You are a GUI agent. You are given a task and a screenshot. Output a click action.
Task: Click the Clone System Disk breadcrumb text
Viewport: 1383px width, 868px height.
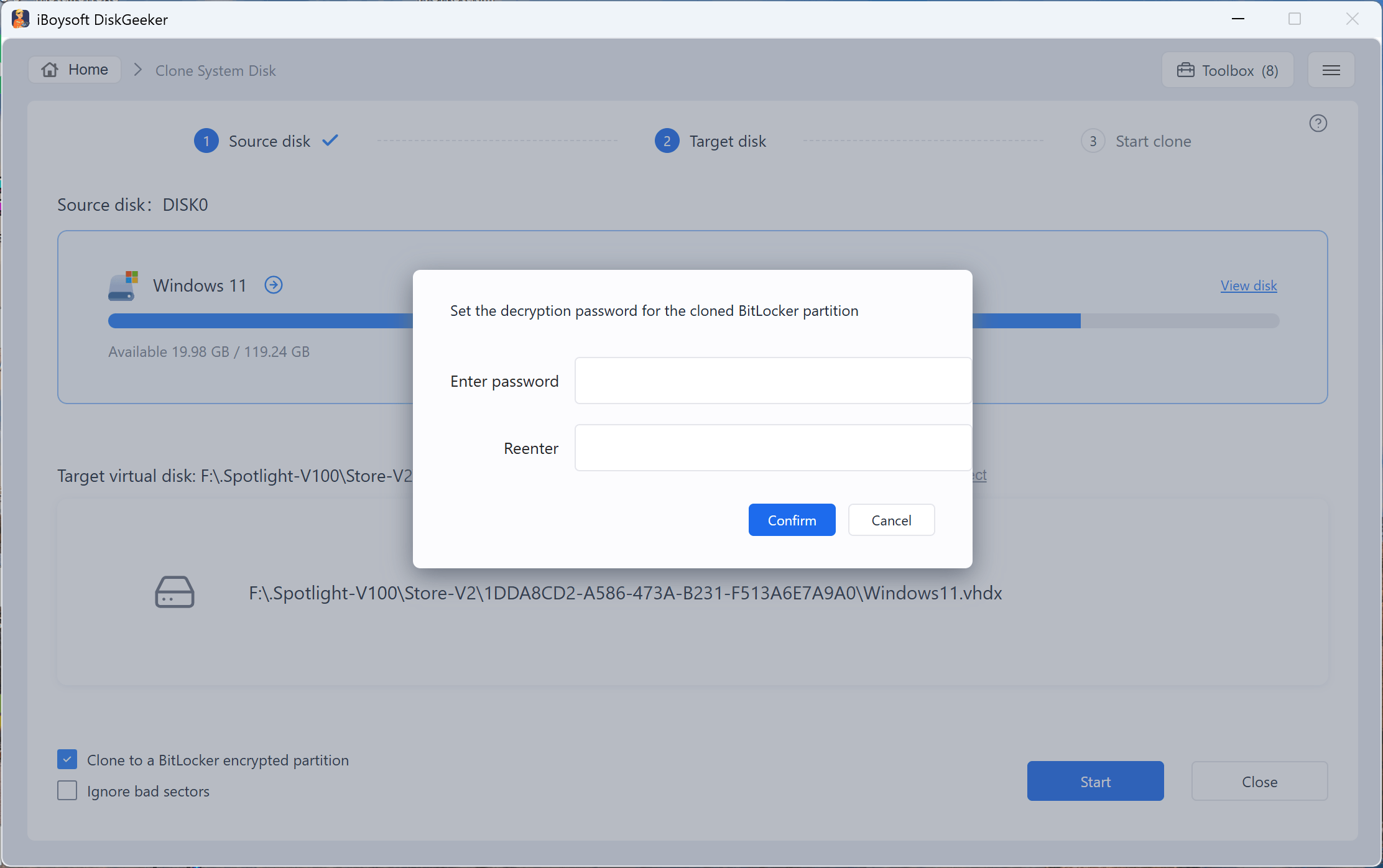(215, 70)
